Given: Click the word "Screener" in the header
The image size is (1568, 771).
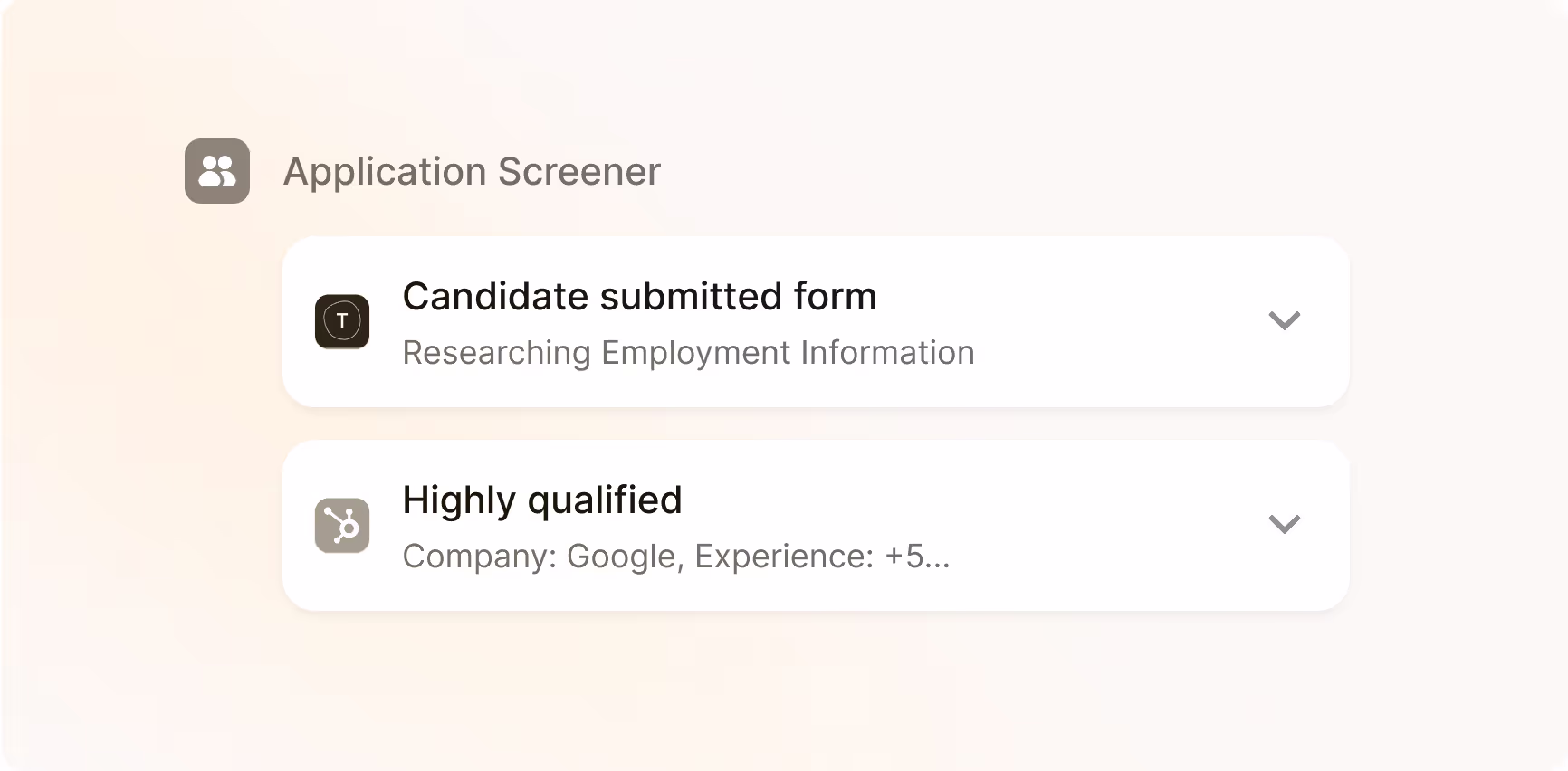Looking at the screenshot, I should click(x=579, y=172).
